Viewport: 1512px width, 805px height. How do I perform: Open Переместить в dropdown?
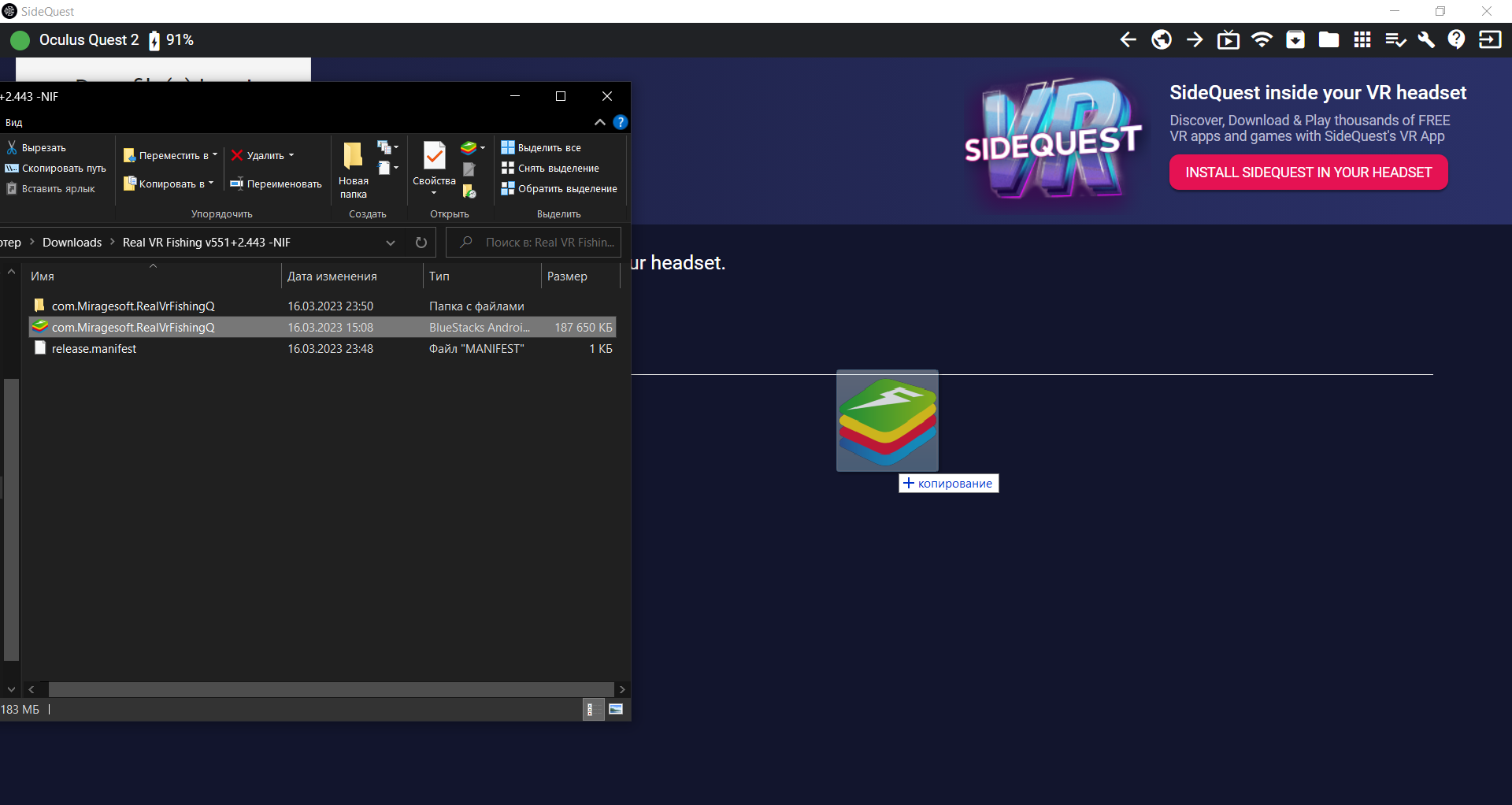pos(170,155)
